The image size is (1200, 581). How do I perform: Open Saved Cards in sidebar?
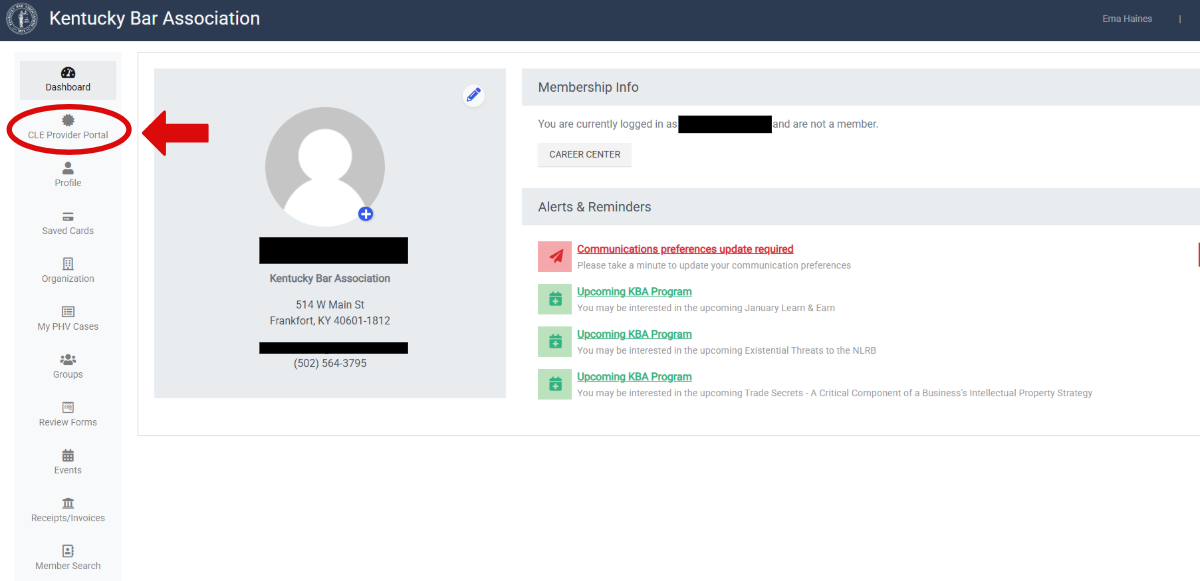click(68, 216)
